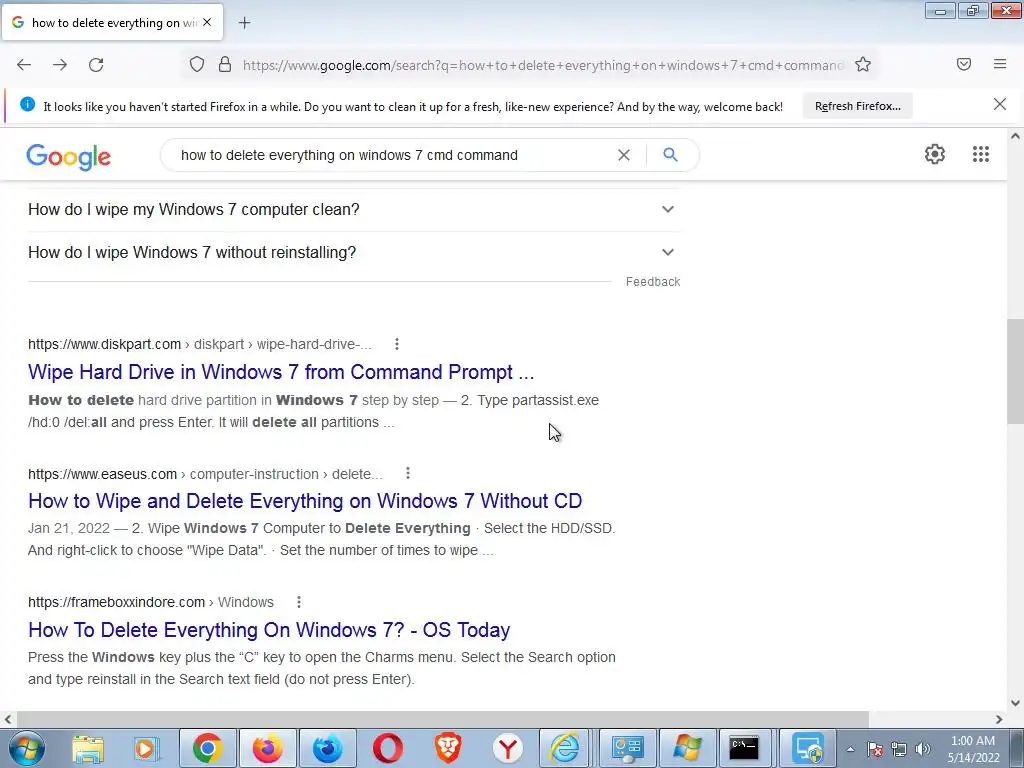Click the Refresh Firefox... button

coord(857,106)
